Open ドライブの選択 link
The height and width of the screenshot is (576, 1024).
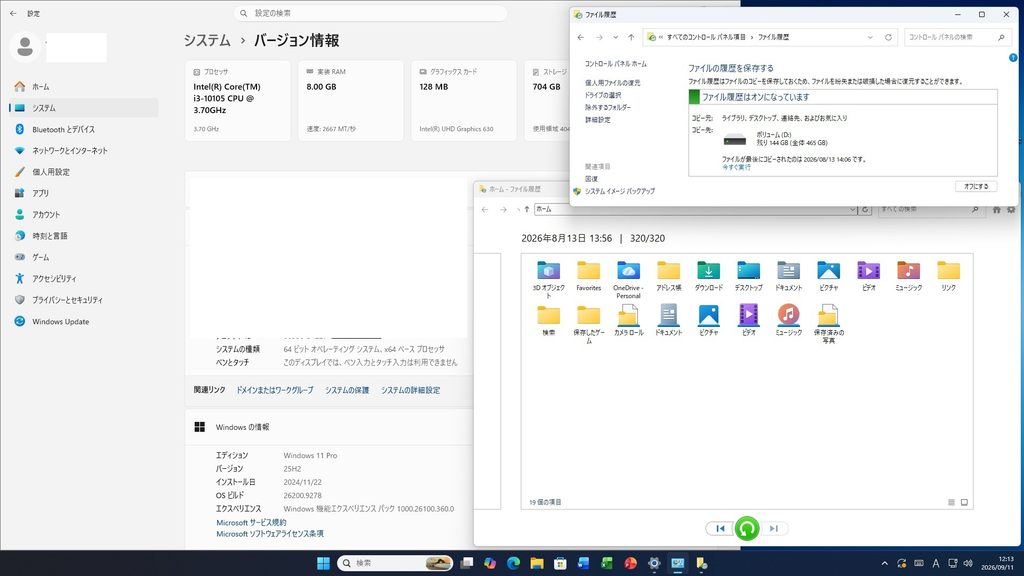point(603,95)
